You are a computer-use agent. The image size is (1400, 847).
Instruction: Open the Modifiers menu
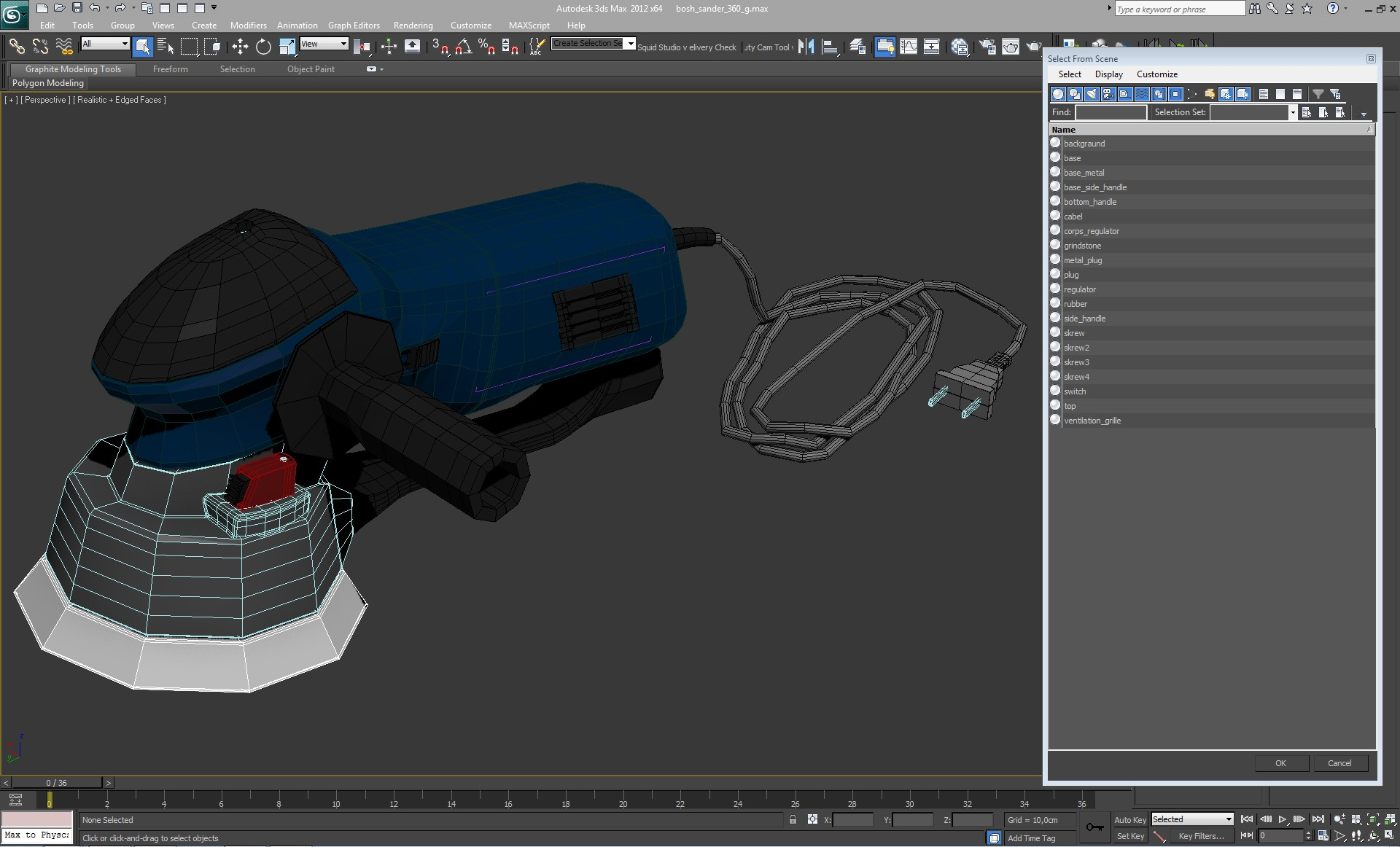coord(248,26)
